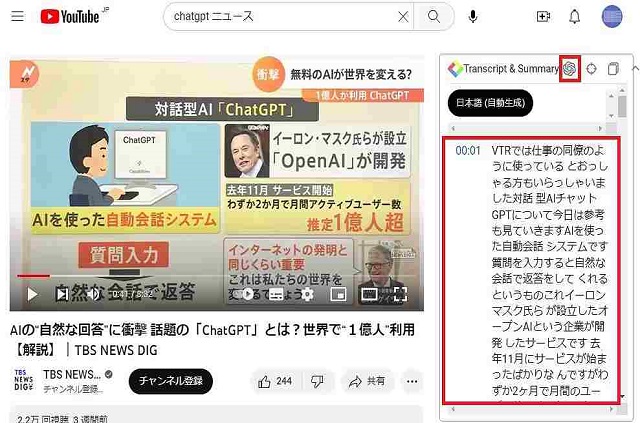640x423 pixels.
Task: Switch to the miniplayer
Action: [x=338, y=294]
